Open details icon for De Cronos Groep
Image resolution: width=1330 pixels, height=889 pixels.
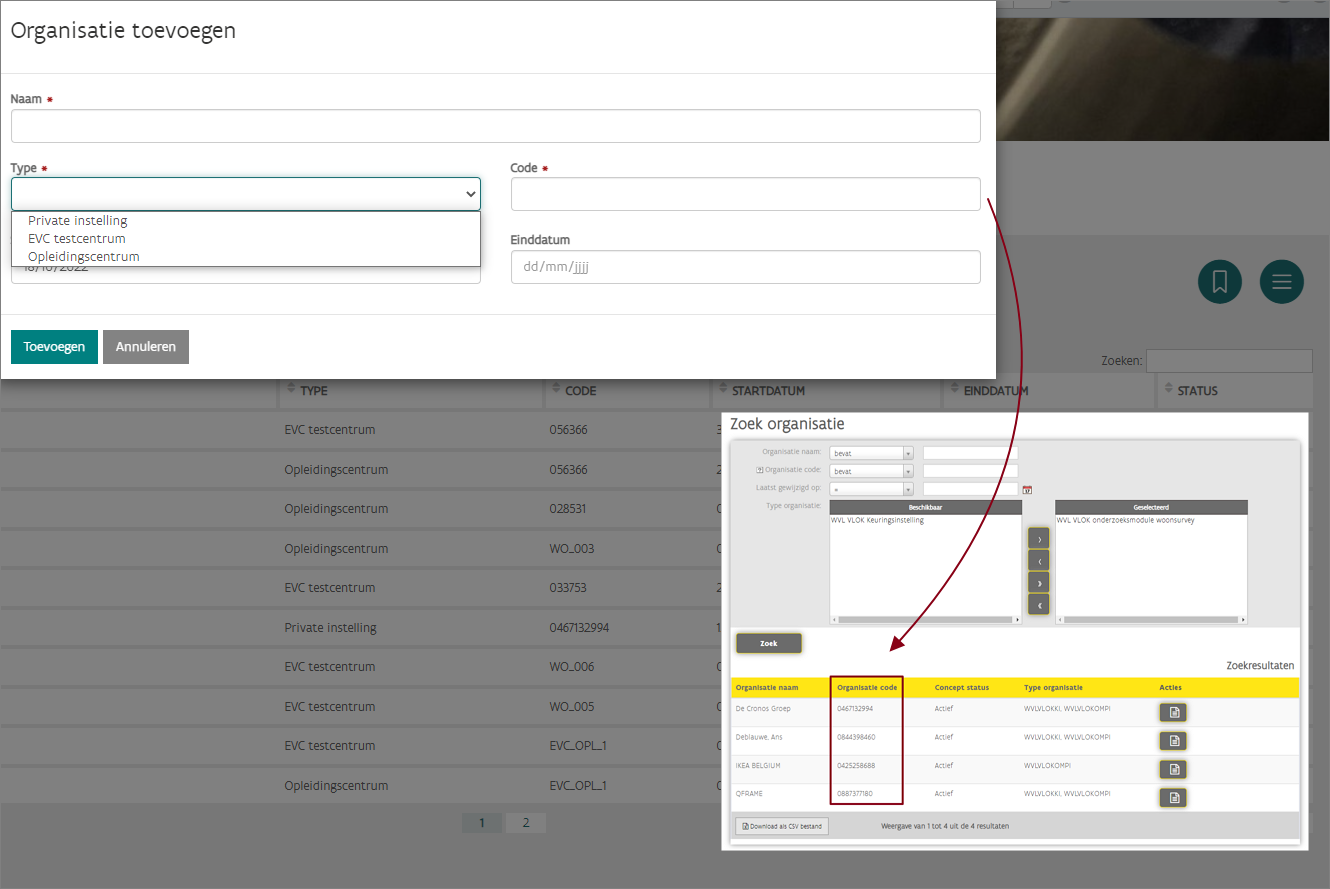tap(1173, 712)
